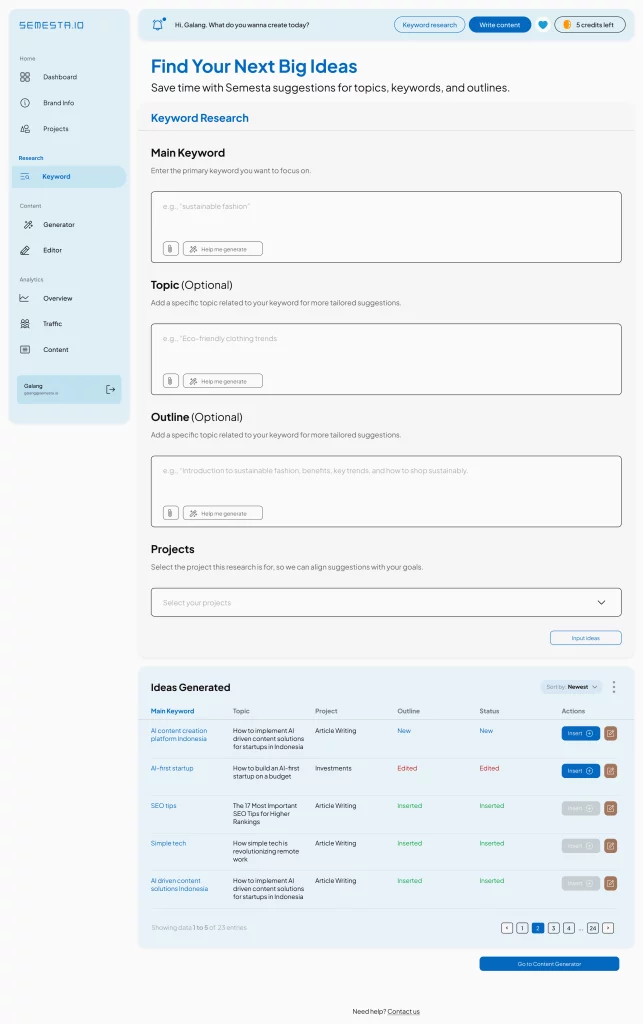Go to page 4 of results

pos(569,928)
